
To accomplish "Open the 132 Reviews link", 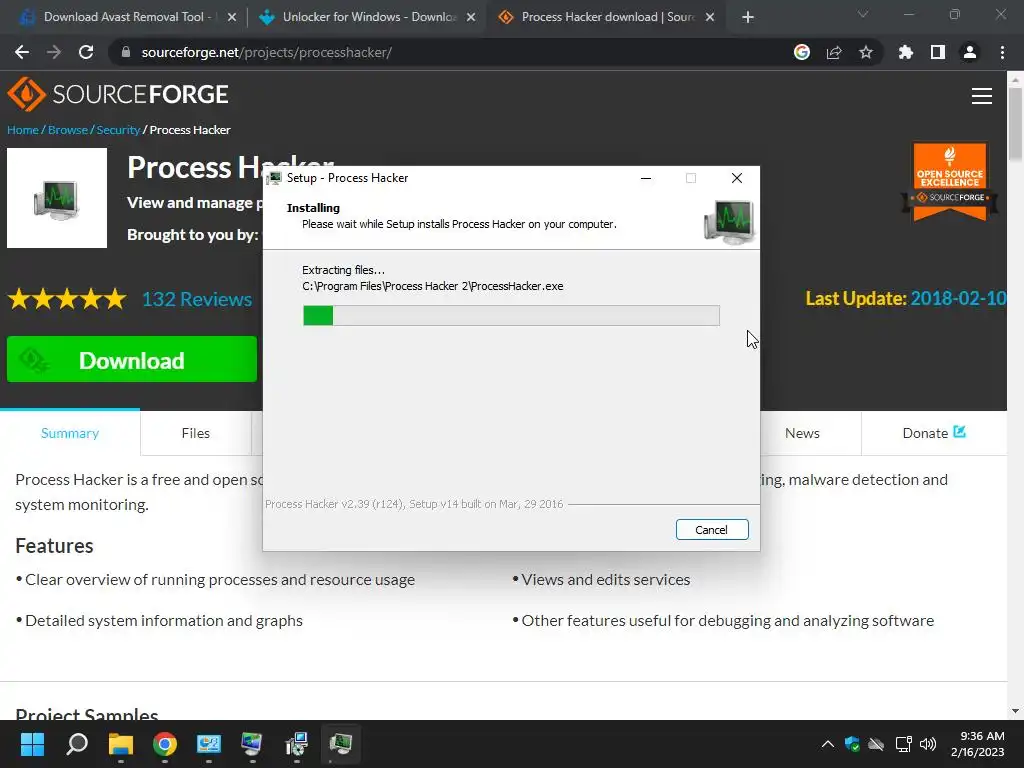I will pos(197,299).
